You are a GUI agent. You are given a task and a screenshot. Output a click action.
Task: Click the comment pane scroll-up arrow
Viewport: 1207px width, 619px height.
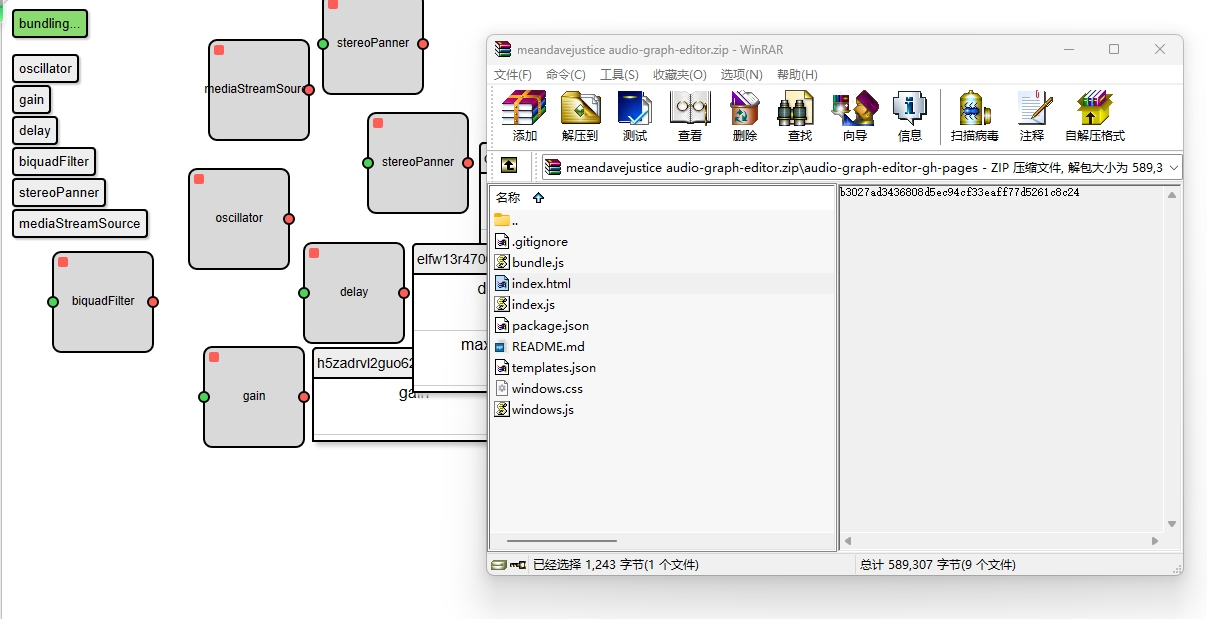pos(1172,195)
